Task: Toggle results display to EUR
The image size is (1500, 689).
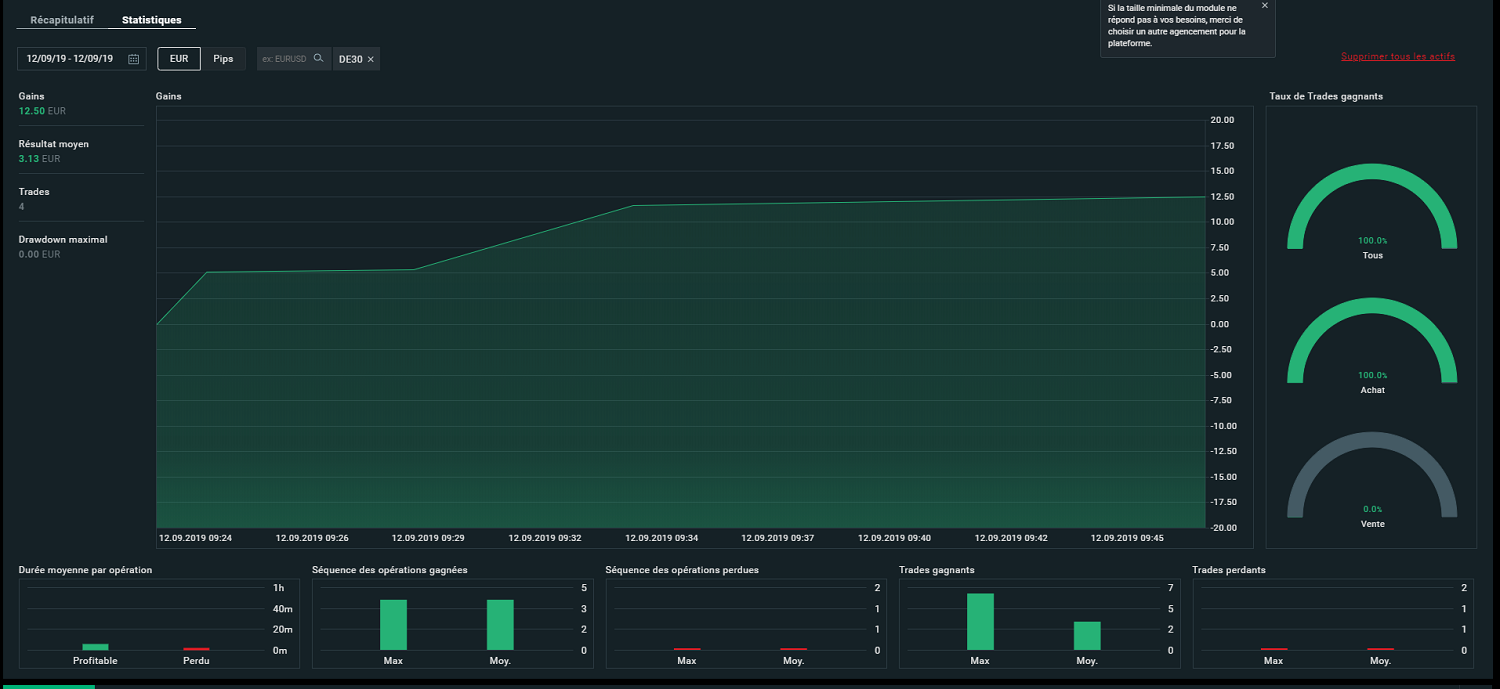Action: [x=179, y=59]
